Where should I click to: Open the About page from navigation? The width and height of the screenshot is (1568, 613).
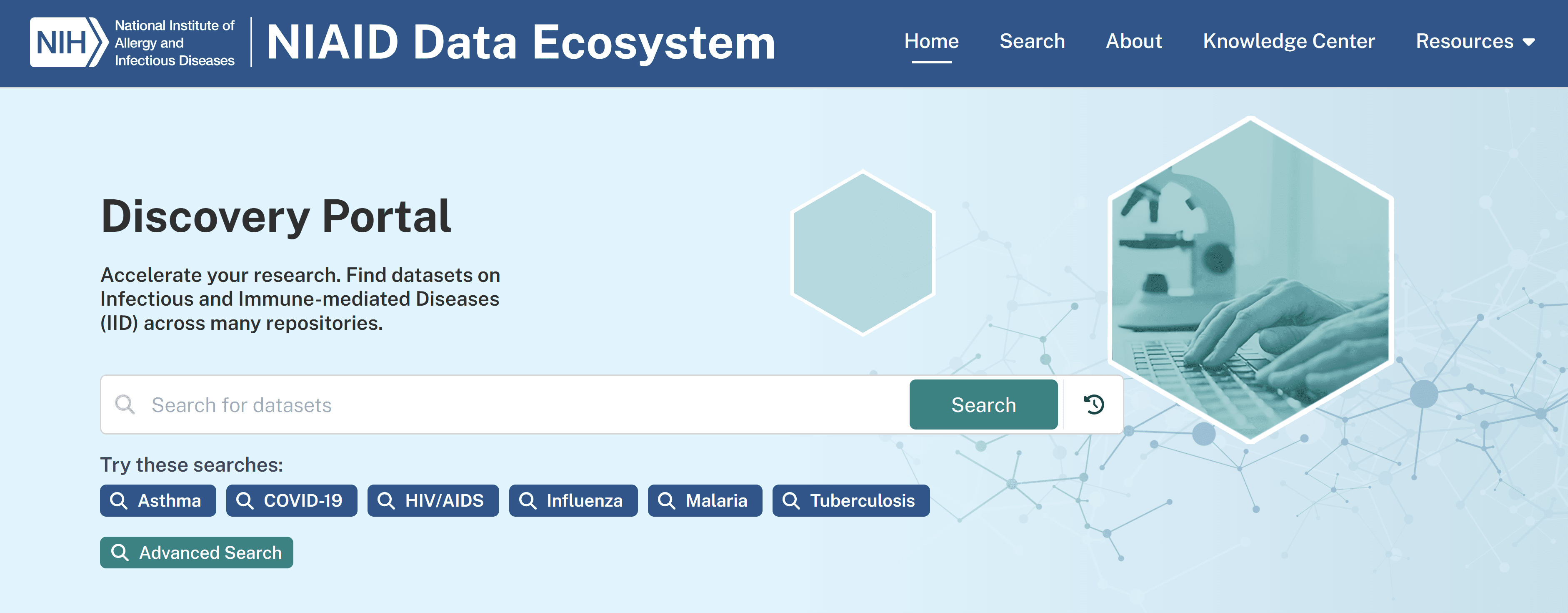[1133, 41]
